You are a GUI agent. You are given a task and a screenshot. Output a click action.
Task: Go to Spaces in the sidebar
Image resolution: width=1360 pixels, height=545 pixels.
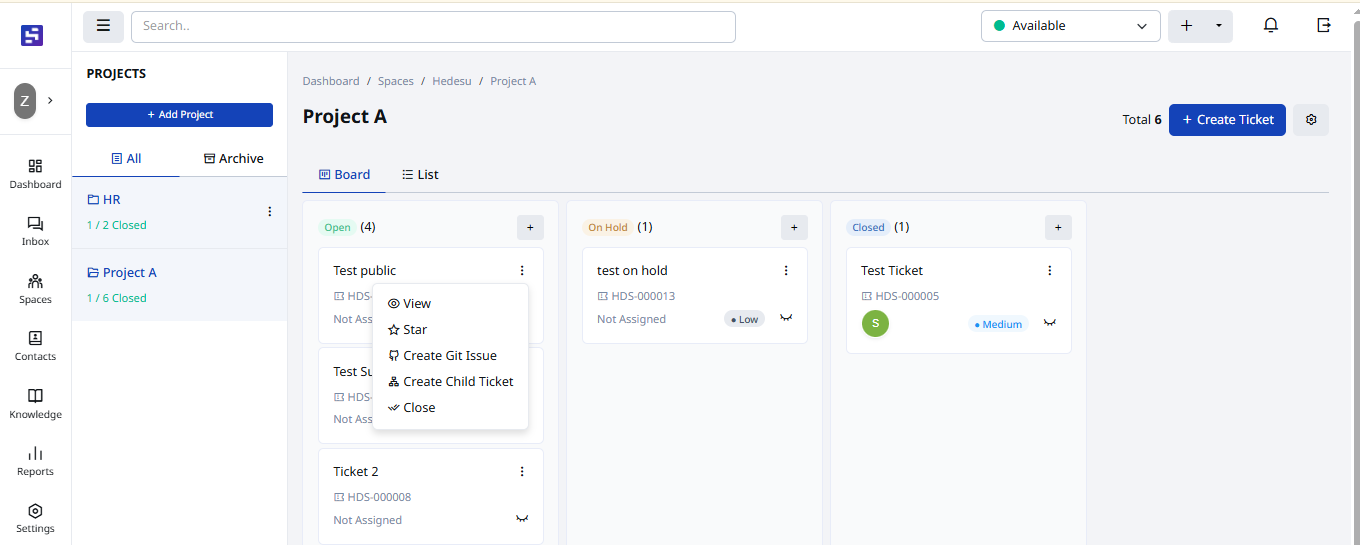coord(35,289)
